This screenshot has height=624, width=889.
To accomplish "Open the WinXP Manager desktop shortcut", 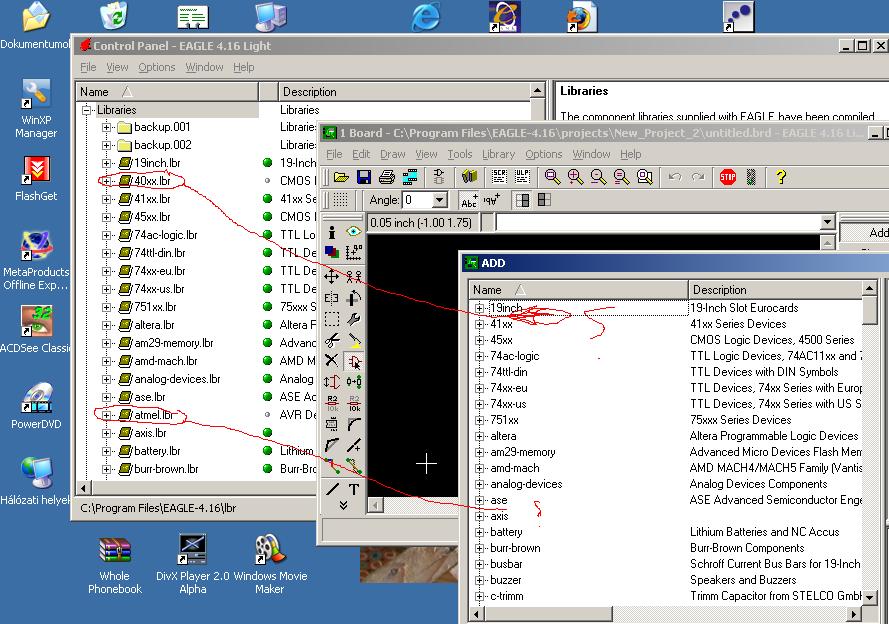I will coord(36,108).
